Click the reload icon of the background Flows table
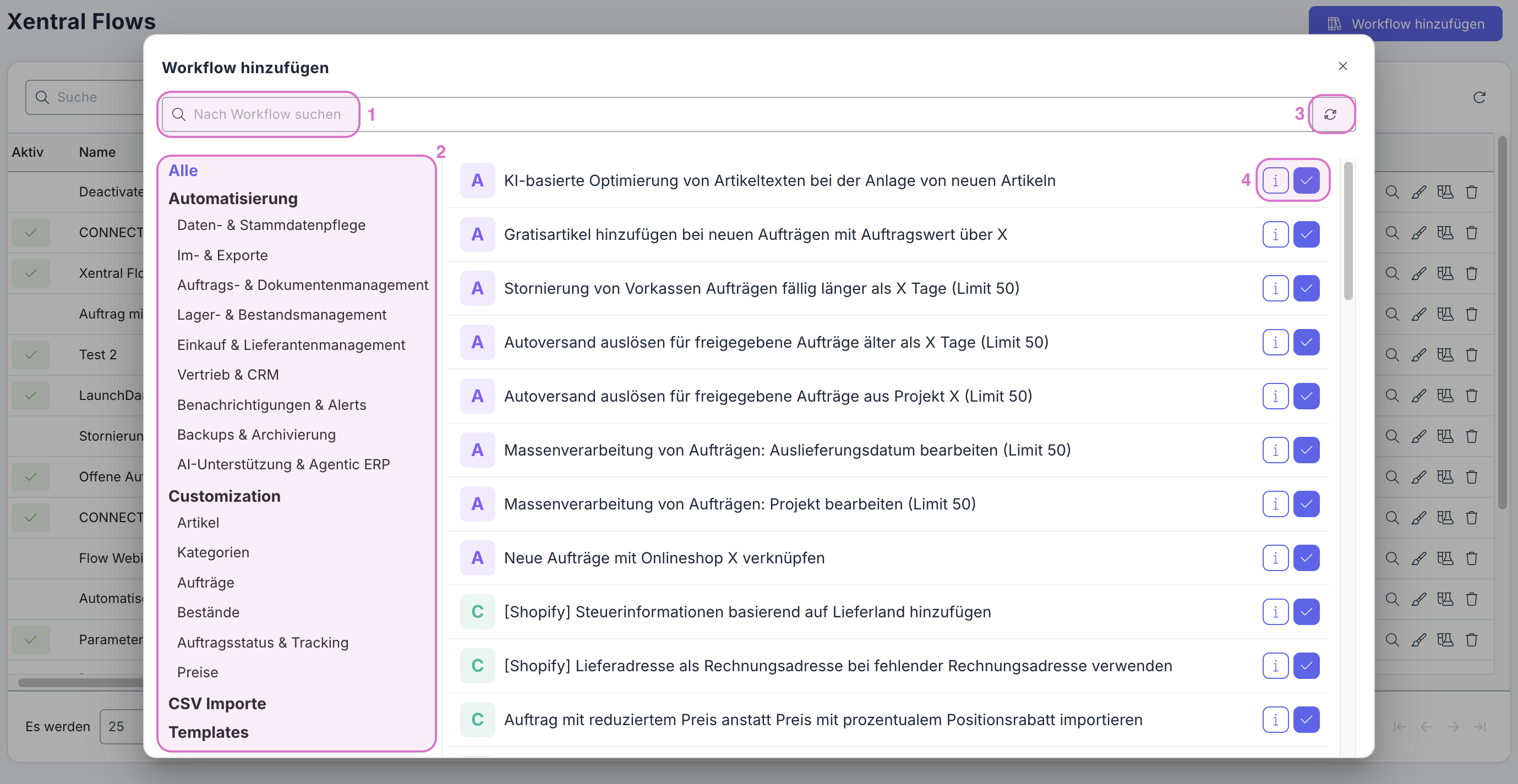Screen dimensions: 1518x784 point(1479,97)
